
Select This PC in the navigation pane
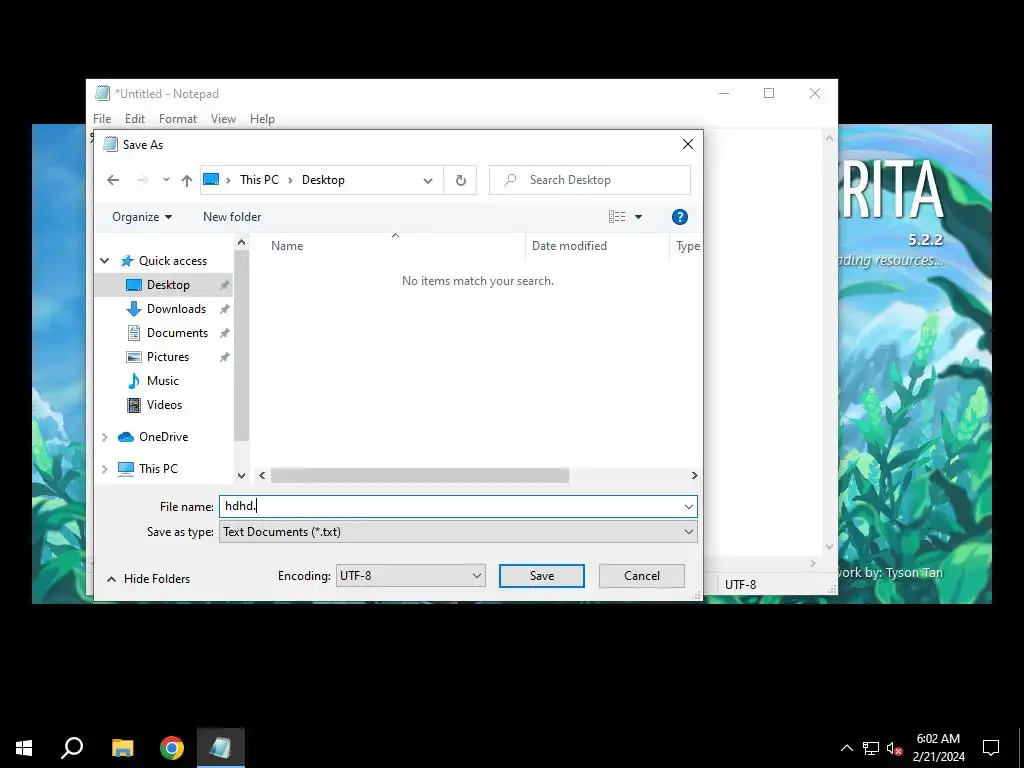click(158, 469)
